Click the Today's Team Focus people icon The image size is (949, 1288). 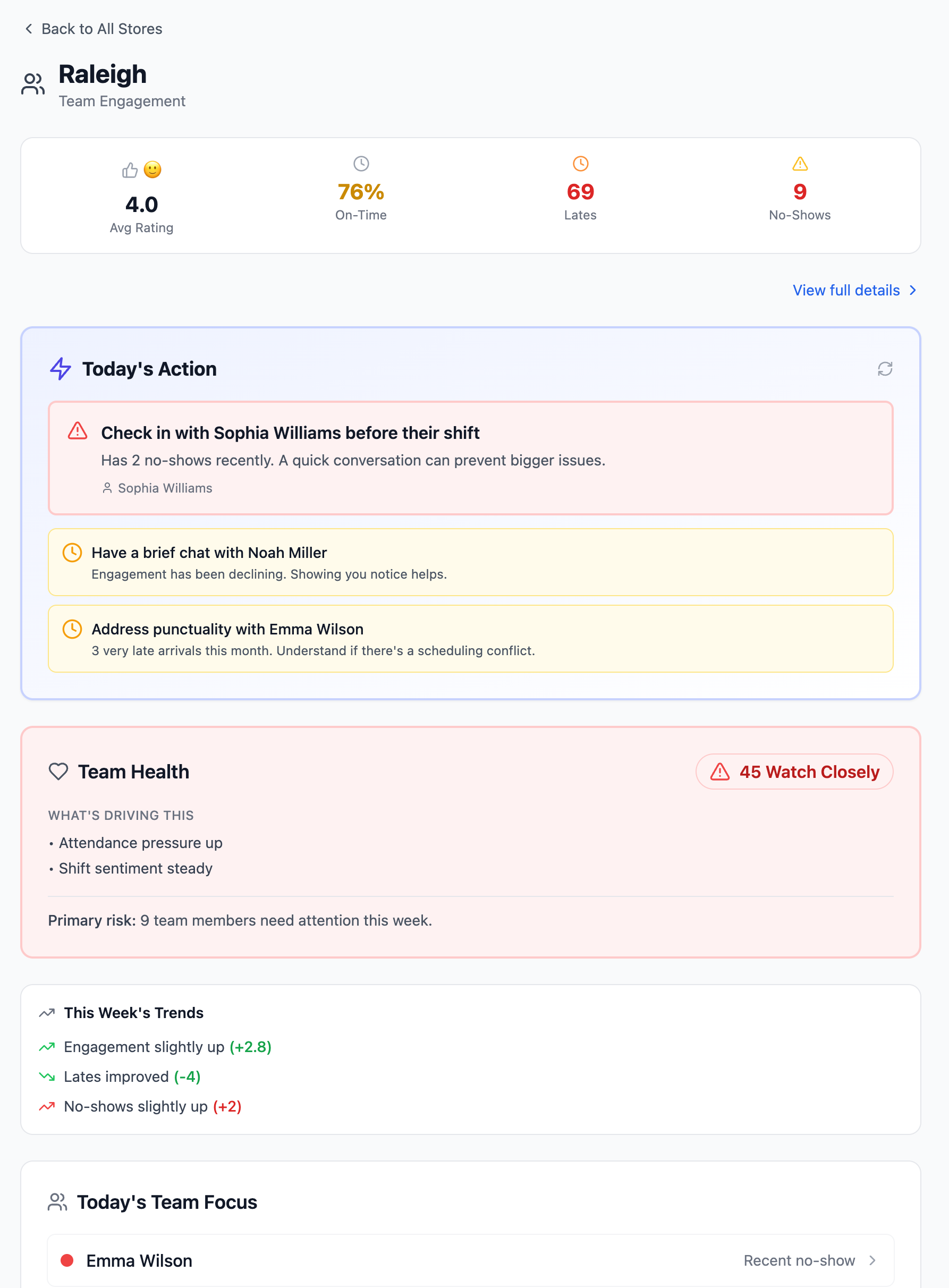coord(57,1202)
